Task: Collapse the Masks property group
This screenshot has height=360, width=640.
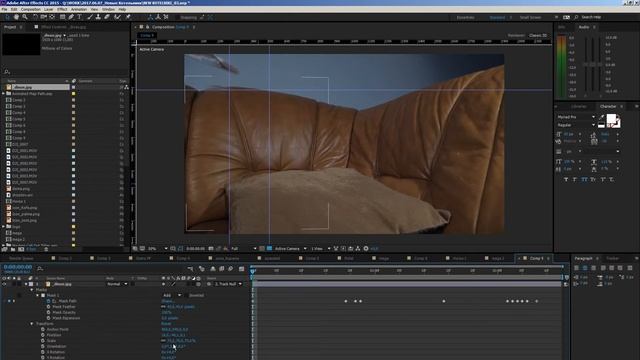Action: pyautogui.click(x=32, y=290)
